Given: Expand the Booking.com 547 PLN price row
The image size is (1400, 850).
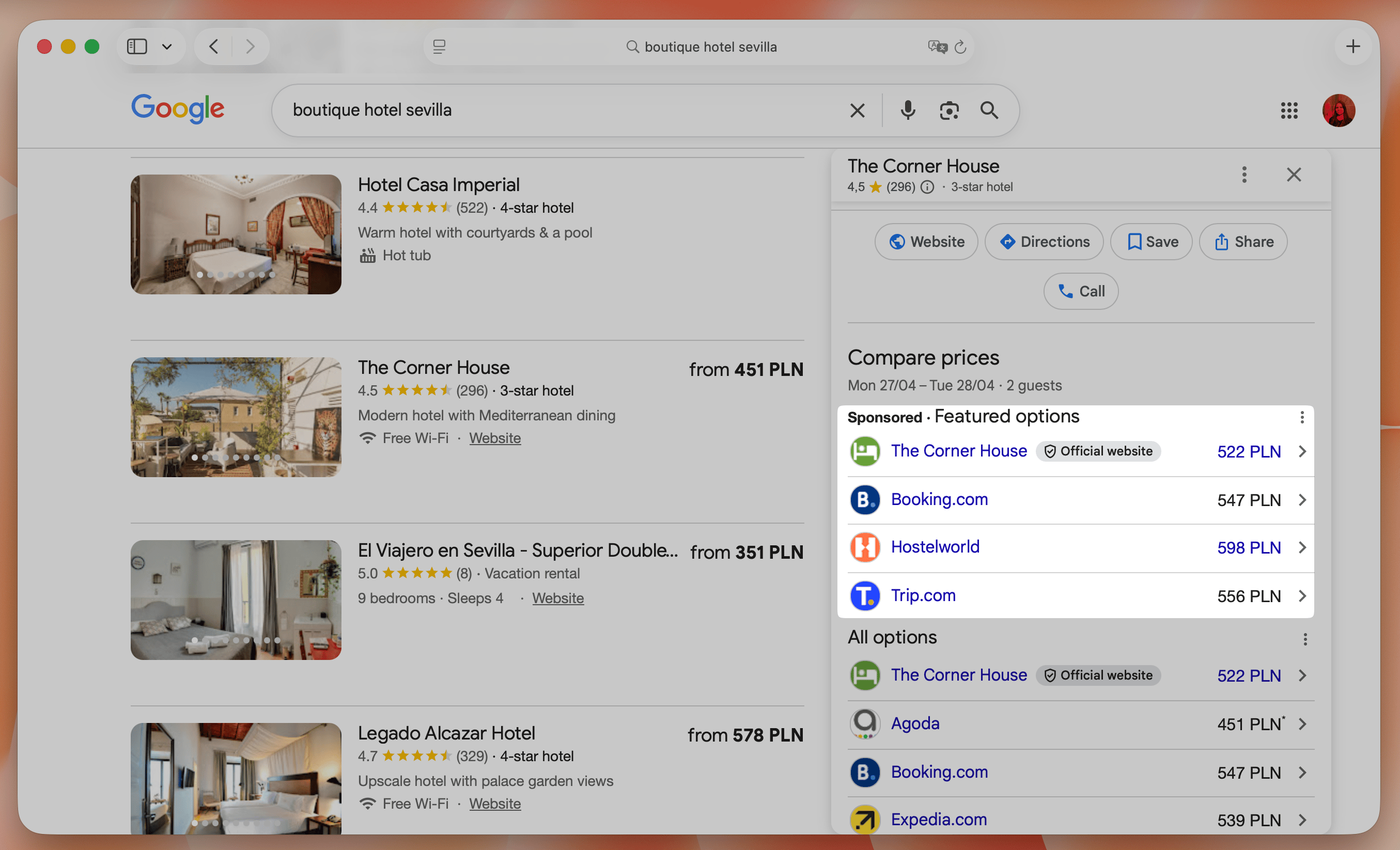Looking at the screenshot, I should click(x=1302, y=500).
